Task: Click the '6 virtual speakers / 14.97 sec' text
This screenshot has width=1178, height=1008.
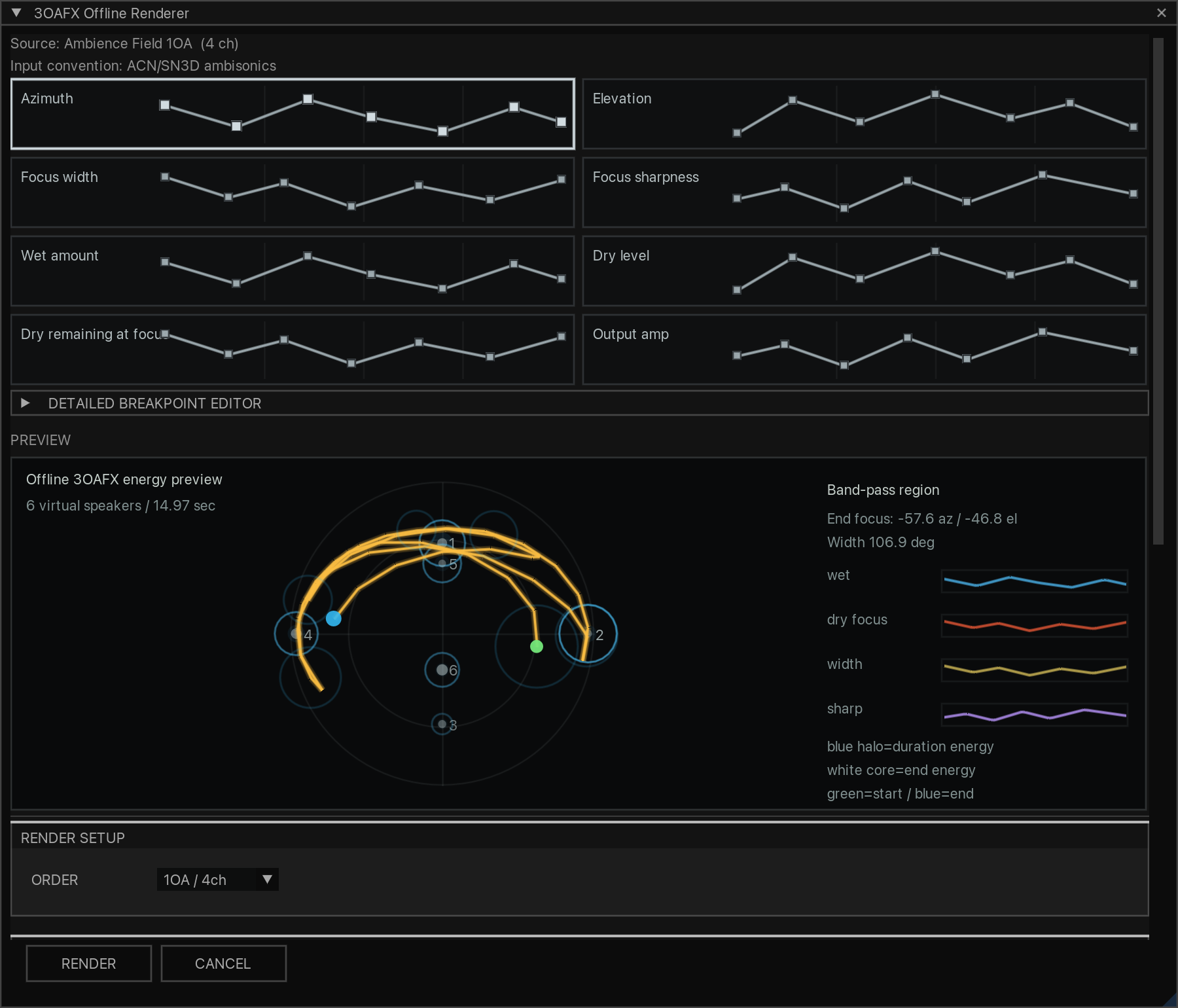Action: point(121,505)
